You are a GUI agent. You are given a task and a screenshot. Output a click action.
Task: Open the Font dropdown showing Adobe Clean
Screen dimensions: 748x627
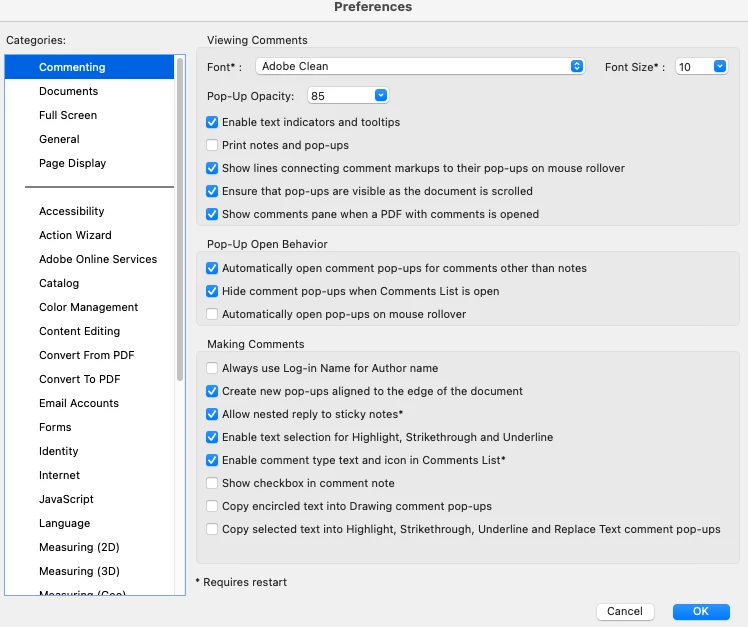420,66
